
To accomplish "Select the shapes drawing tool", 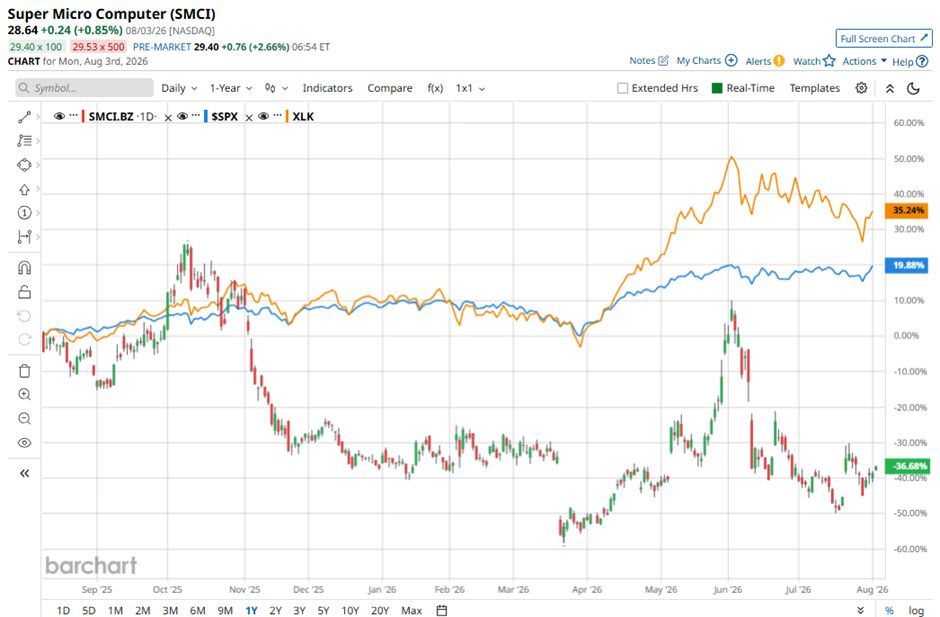I will 24,165.
